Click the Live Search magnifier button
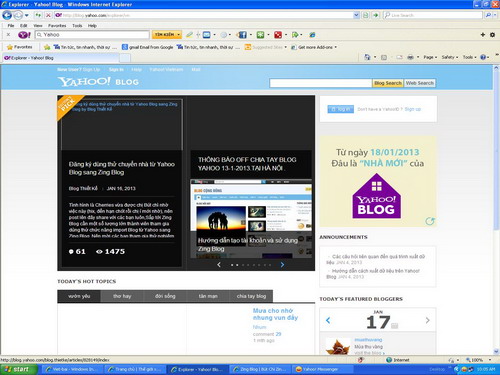The image size is (500, 375). point(488,15)
